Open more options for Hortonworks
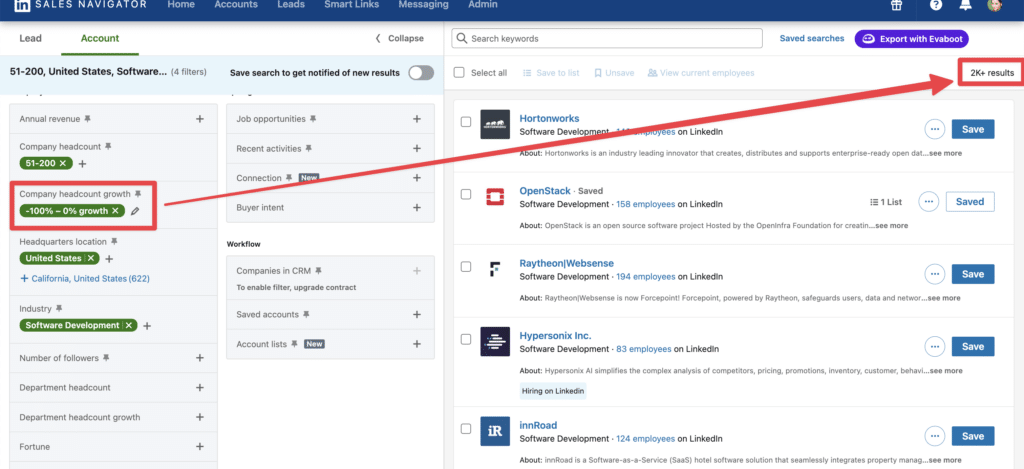The width and height of the screenshot is (1024, 469). [x=935, y=129]
